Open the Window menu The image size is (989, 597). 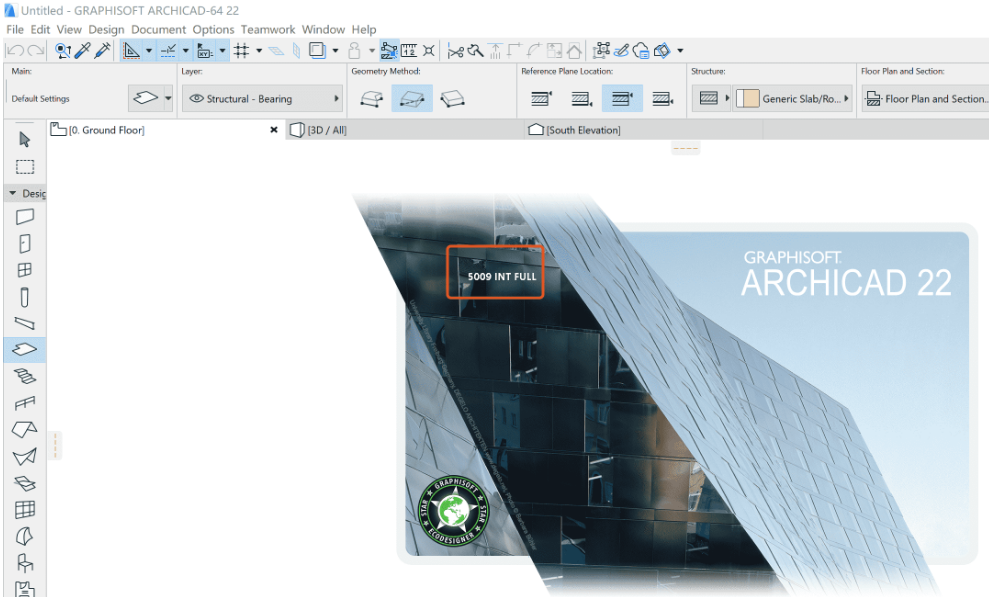[323, 29]
